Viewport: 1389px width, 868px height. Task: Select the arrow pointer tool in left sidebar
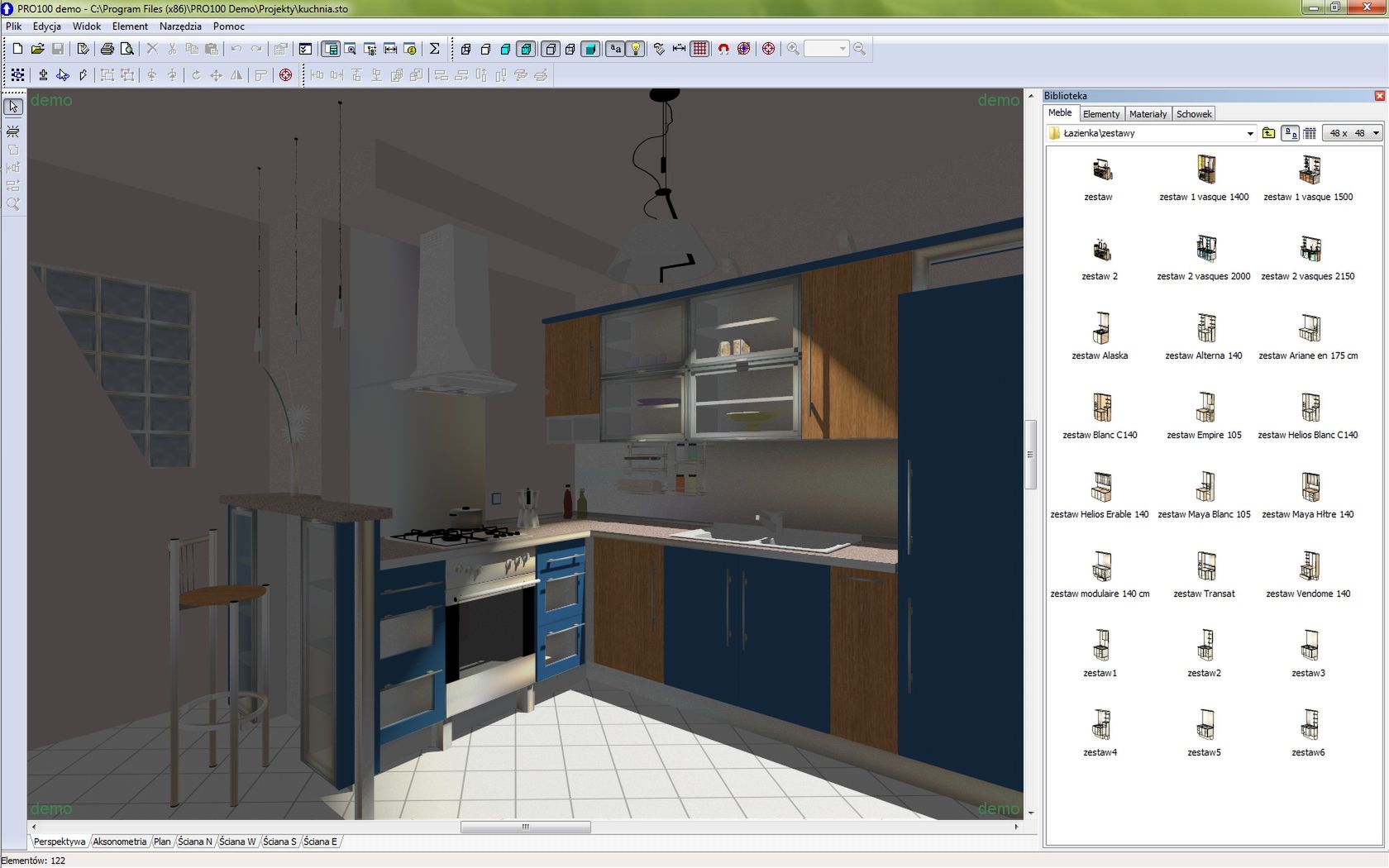(13, 107)
